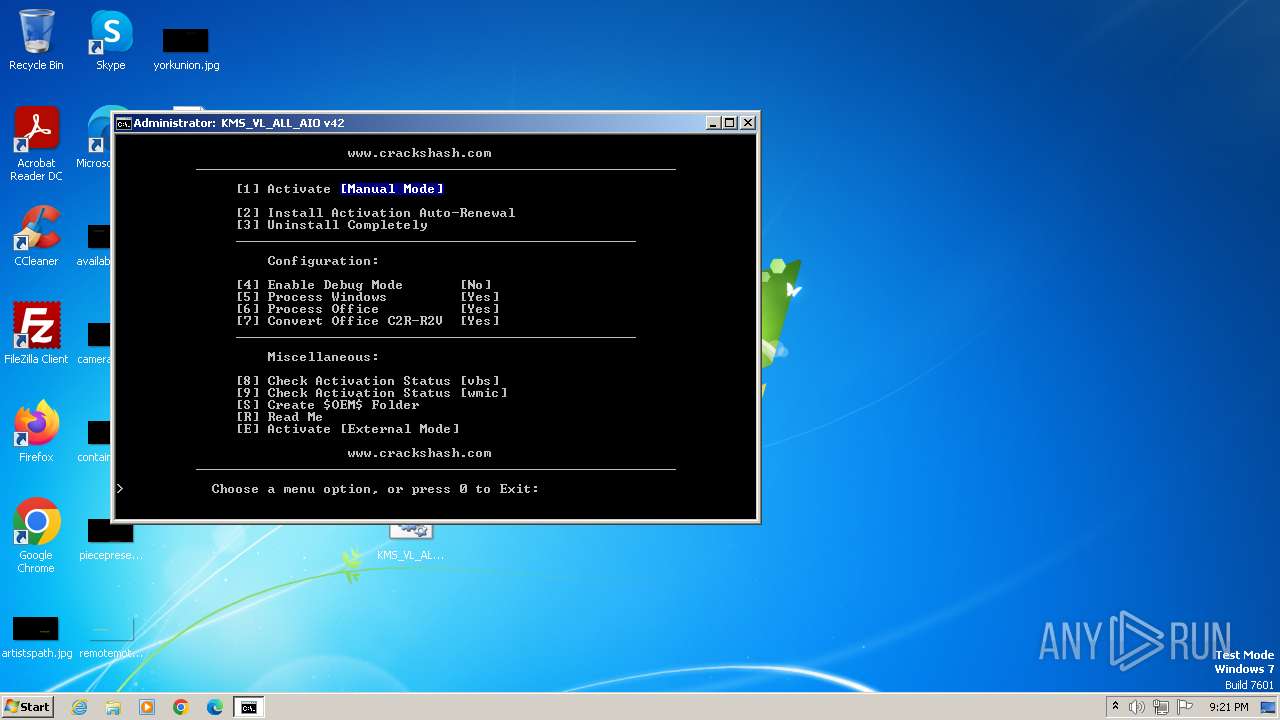Click the 'Process Windows' line
The width and height of the screenshot is (1280, 720).
click(368, 297)
